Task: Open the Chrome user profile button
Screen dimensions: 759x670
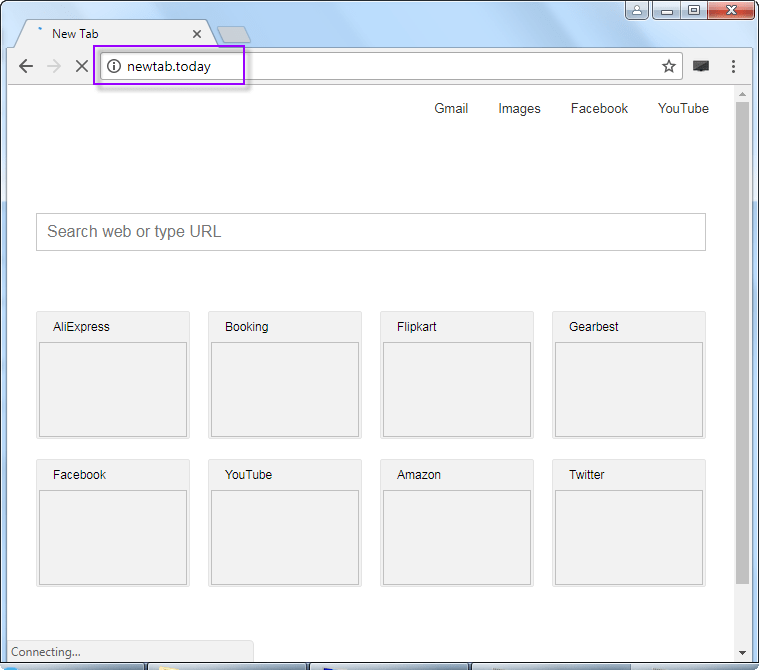Action: tap(637, 10)
